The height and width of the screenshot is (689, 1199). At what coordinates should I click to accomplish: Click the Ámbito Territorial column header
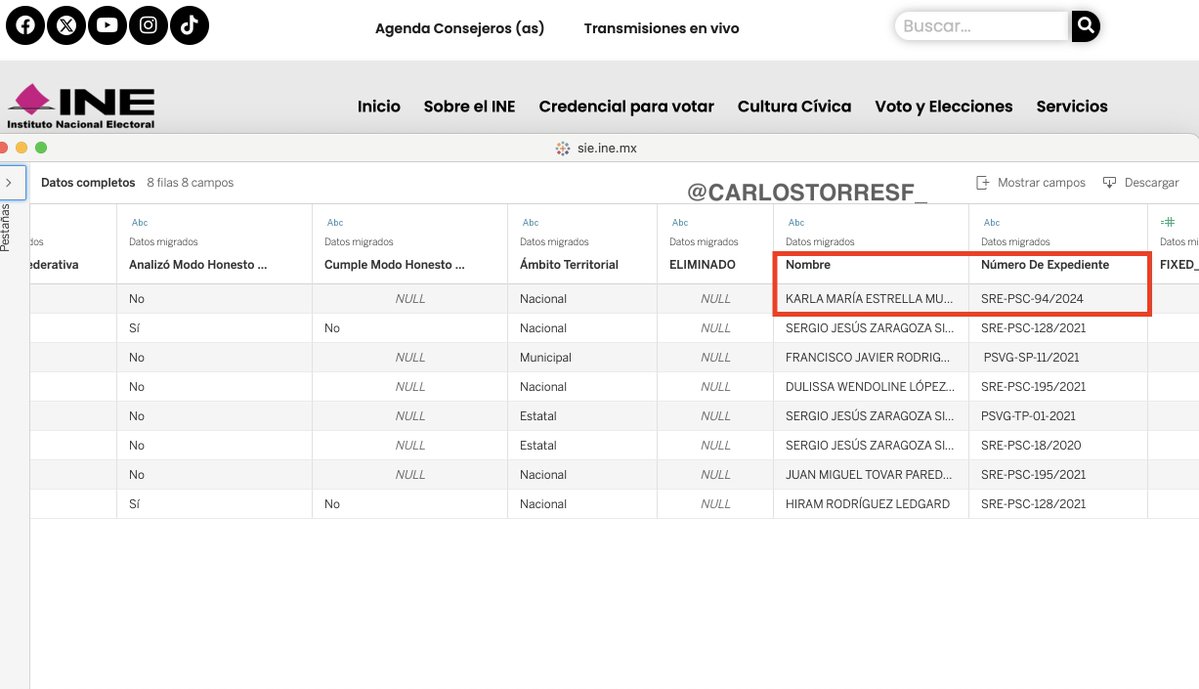click(569, 265)
